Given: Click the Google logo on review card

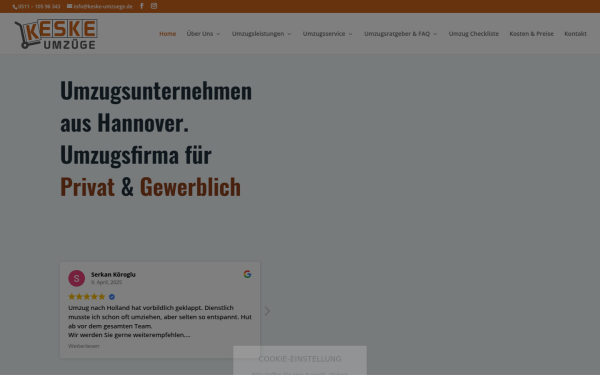Looking at the screenshot, I should (247, 274).
